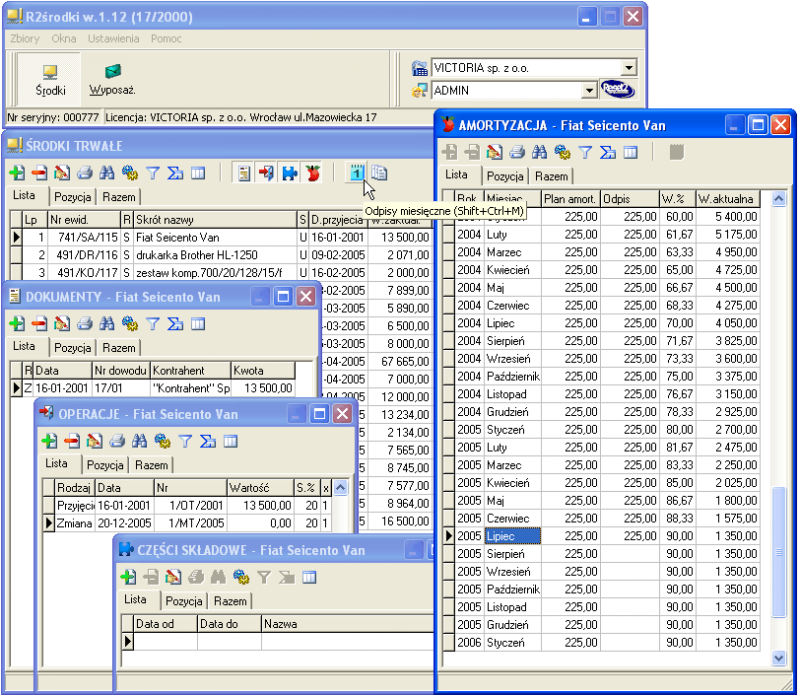Screen dimensions: 800x695
Task: Open the Środki module in main toolbar
Action: pyautogui.click(x=50, y=80)
